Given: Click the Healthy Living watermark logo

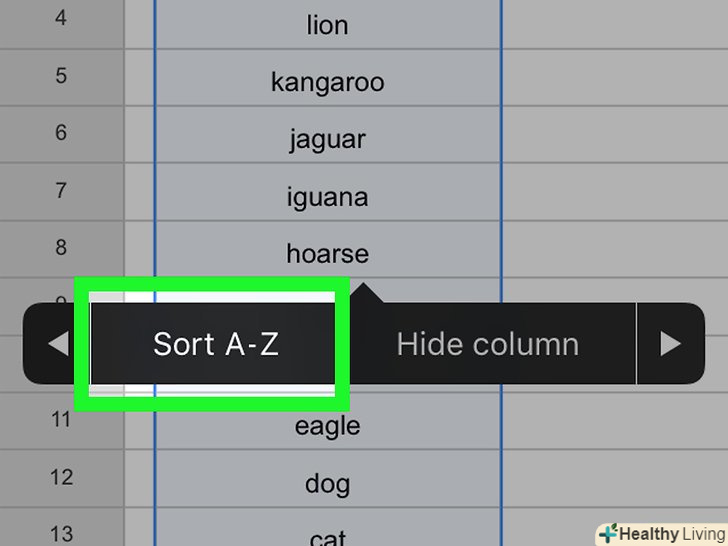Looking at the screenshot, I should click(x=660, y=533).
